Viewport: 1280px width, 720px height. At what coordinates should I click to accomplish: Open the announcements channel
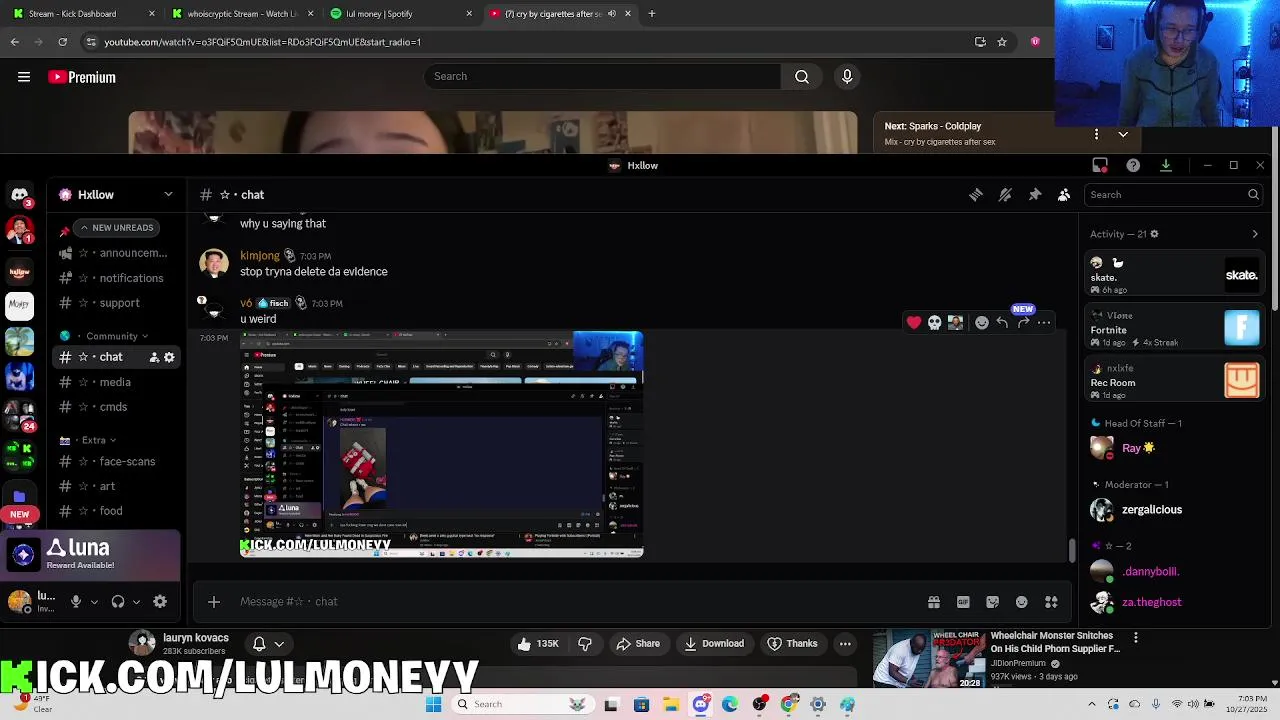tap(116, 253)
